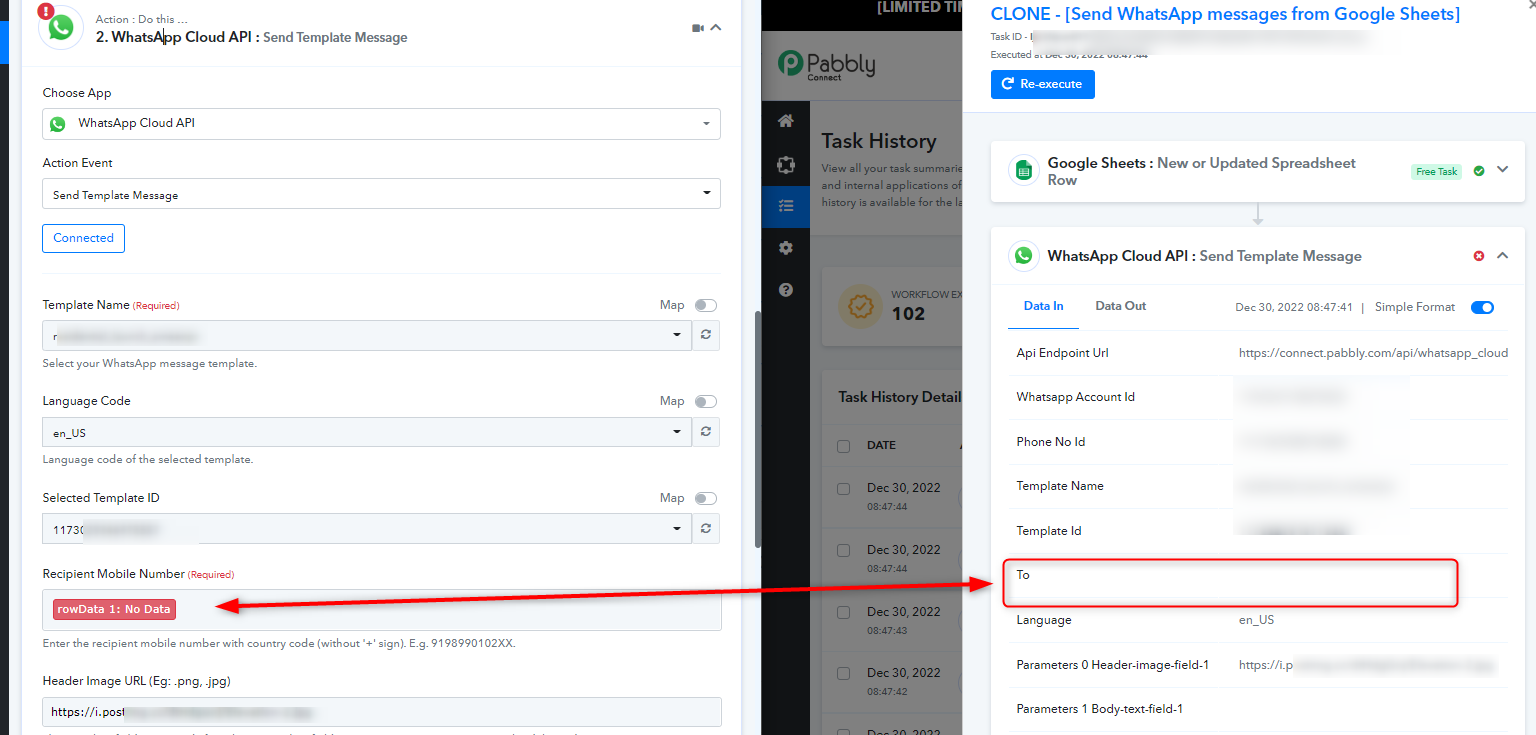
Task: Tick the checkbox for the 08:47:43 task row
Action: coord(843,612)
